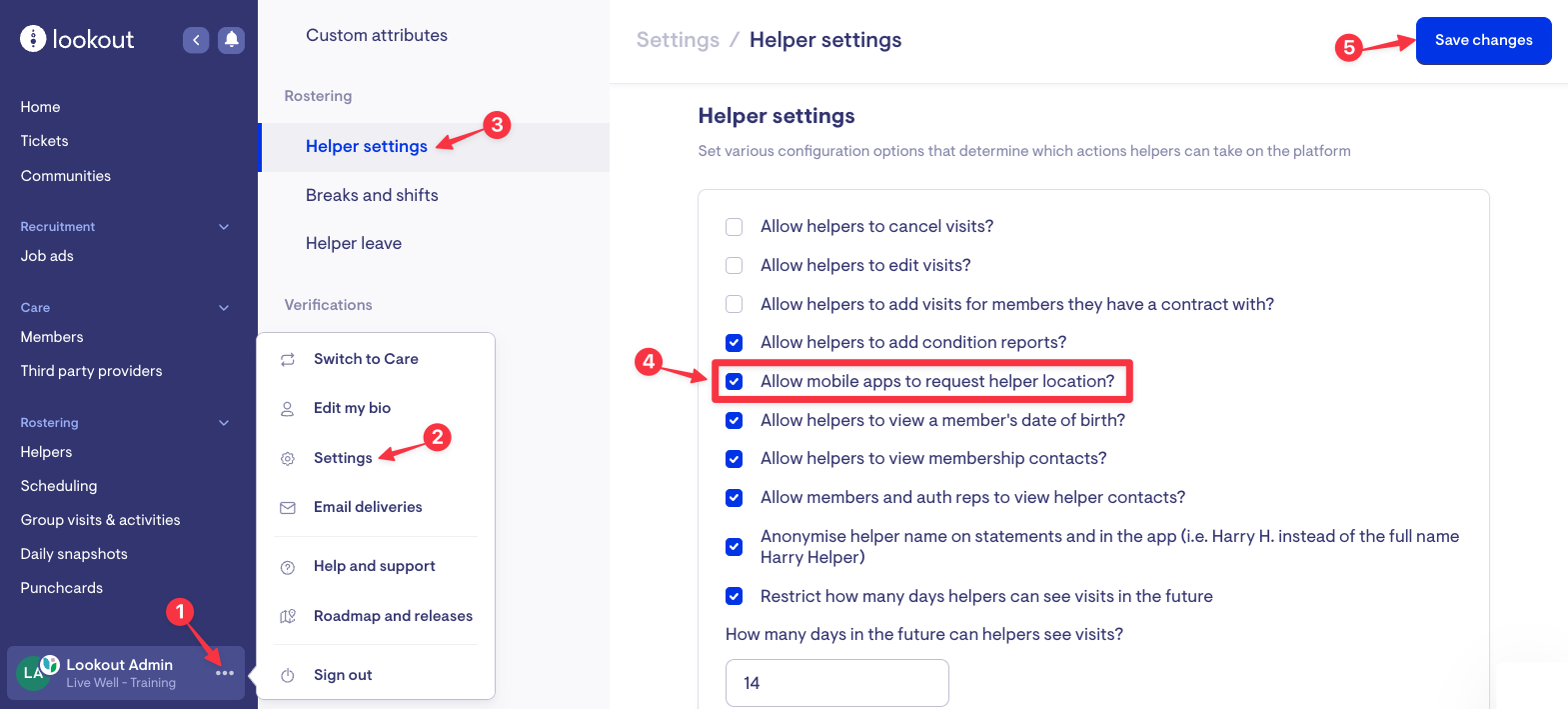This screenshot has width=1568, height=709.
Task: Click the Save changes button
Action: (1483, 41)
